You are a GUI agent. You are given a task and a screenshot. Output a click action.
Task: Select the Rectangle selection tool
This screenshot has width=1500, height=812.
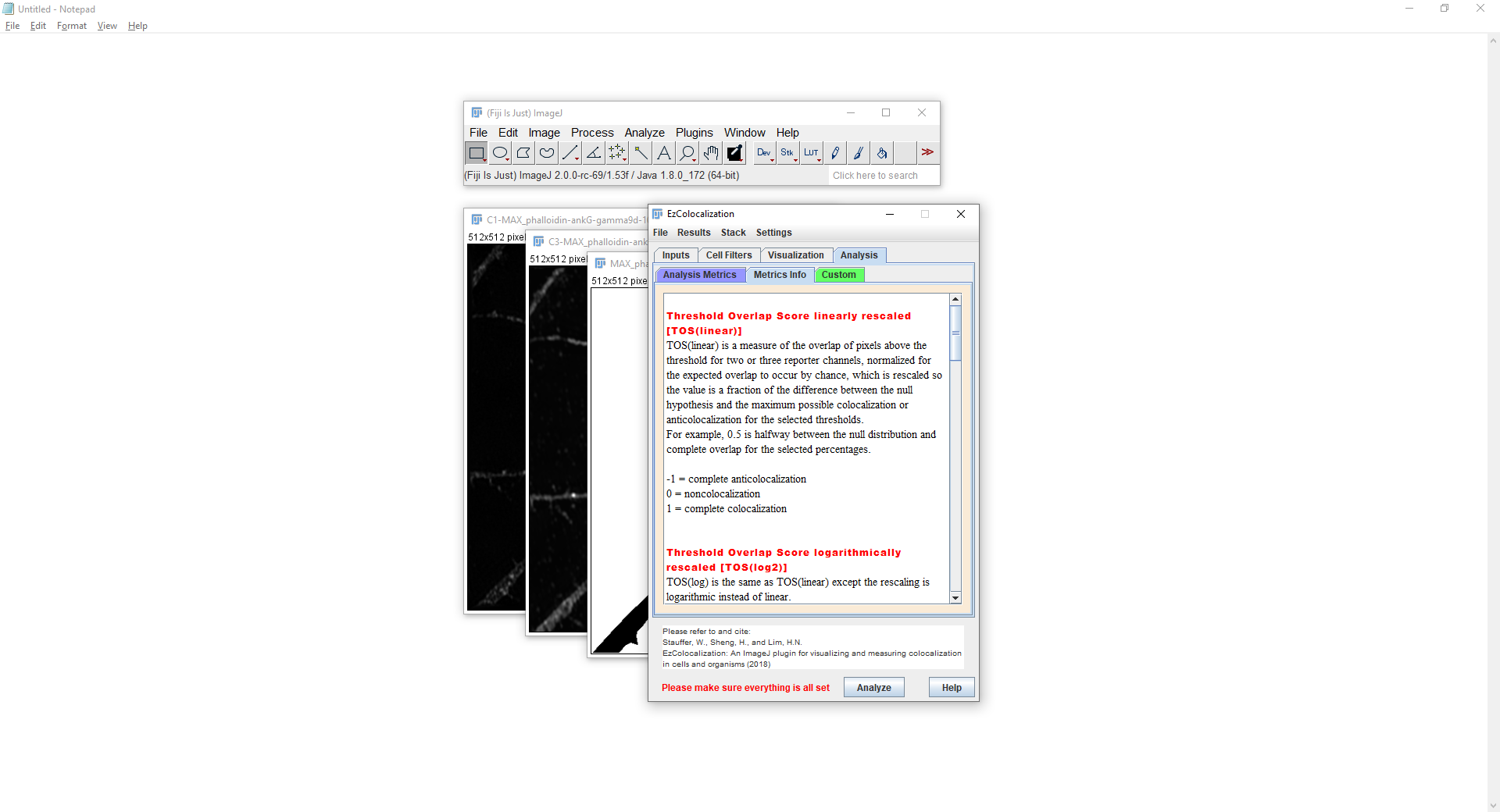coord(477,153)
